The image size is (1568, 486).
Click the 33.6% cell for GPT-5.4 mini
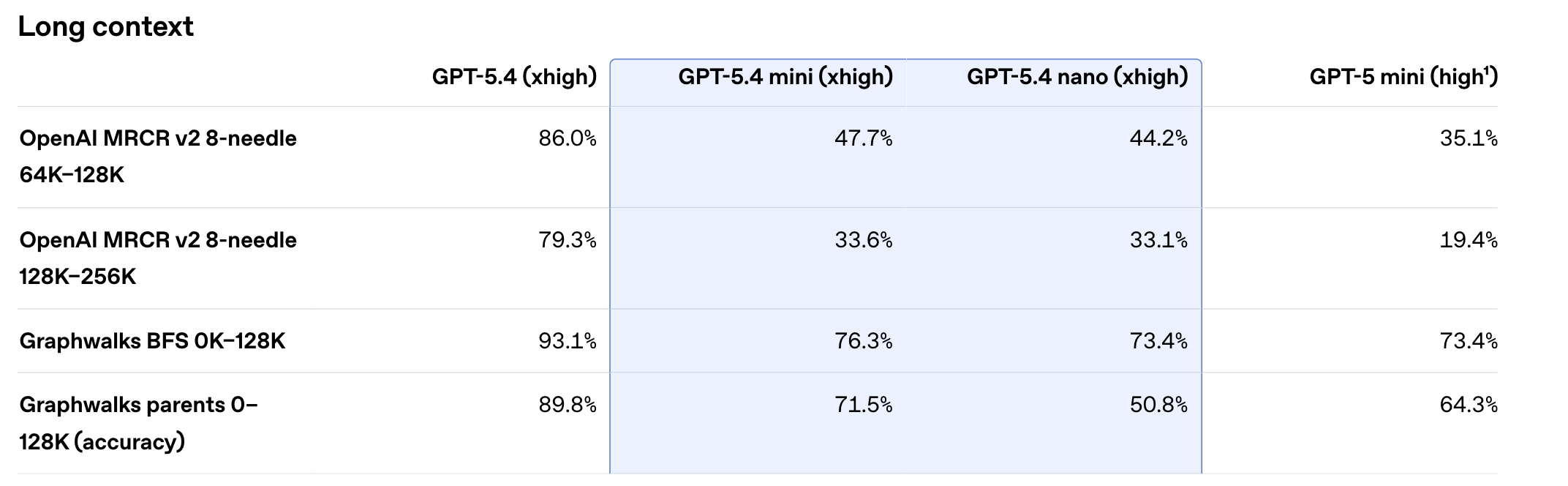[x=863, y=240]
